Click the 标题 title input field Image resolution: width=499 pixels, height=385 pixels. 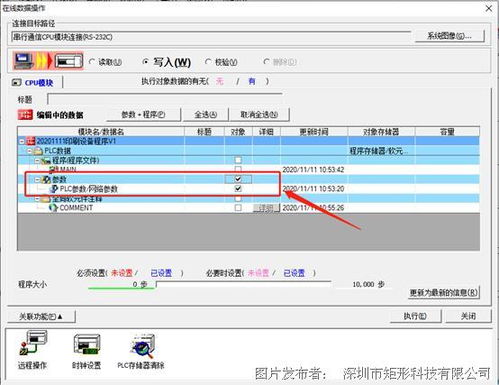pyautogui.click(x=165, y=99)
